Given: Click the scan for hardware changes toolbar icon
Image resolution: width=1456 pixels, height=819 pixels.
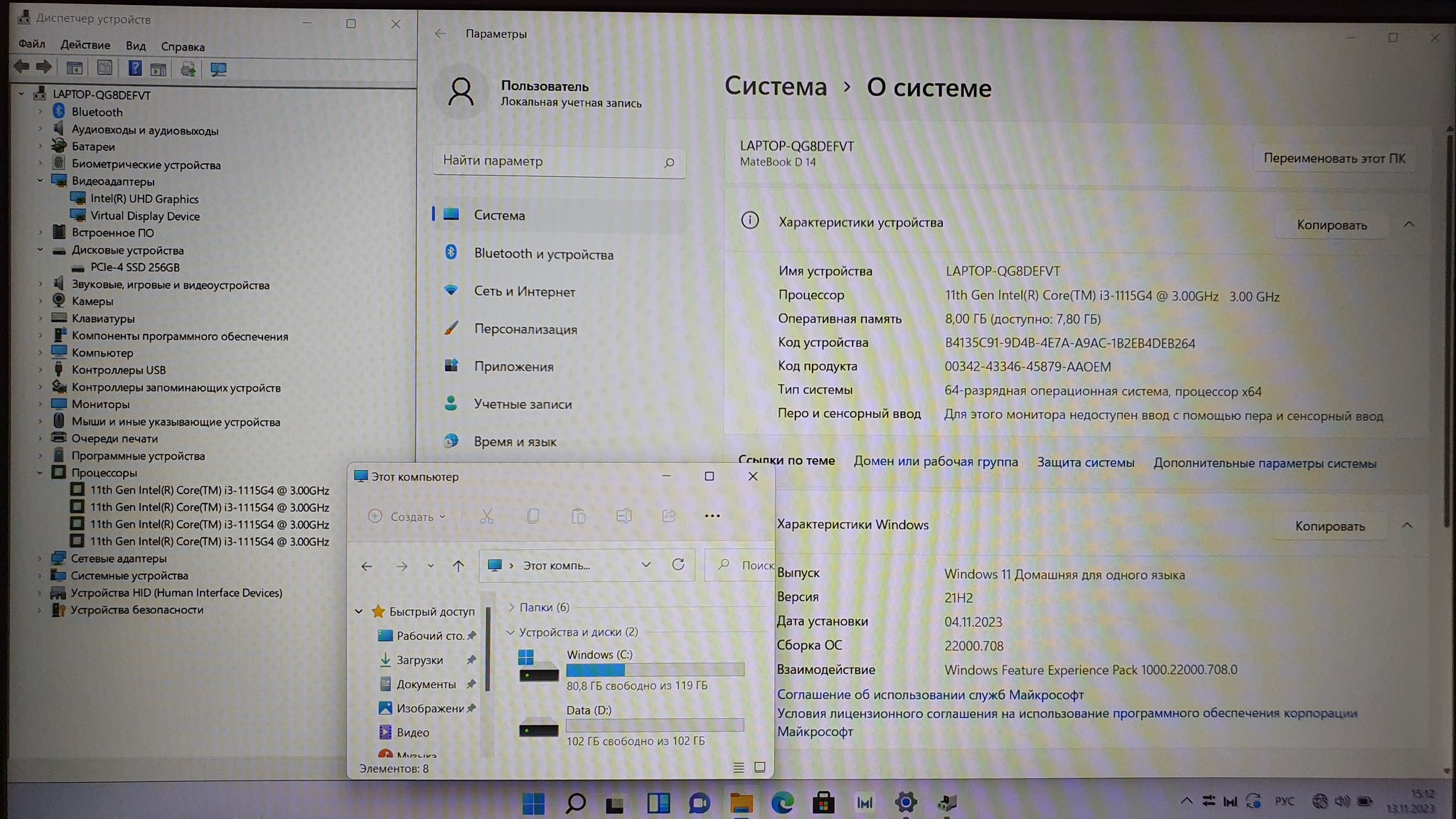Looking at the screenshot, I should [x=218, y=69].
